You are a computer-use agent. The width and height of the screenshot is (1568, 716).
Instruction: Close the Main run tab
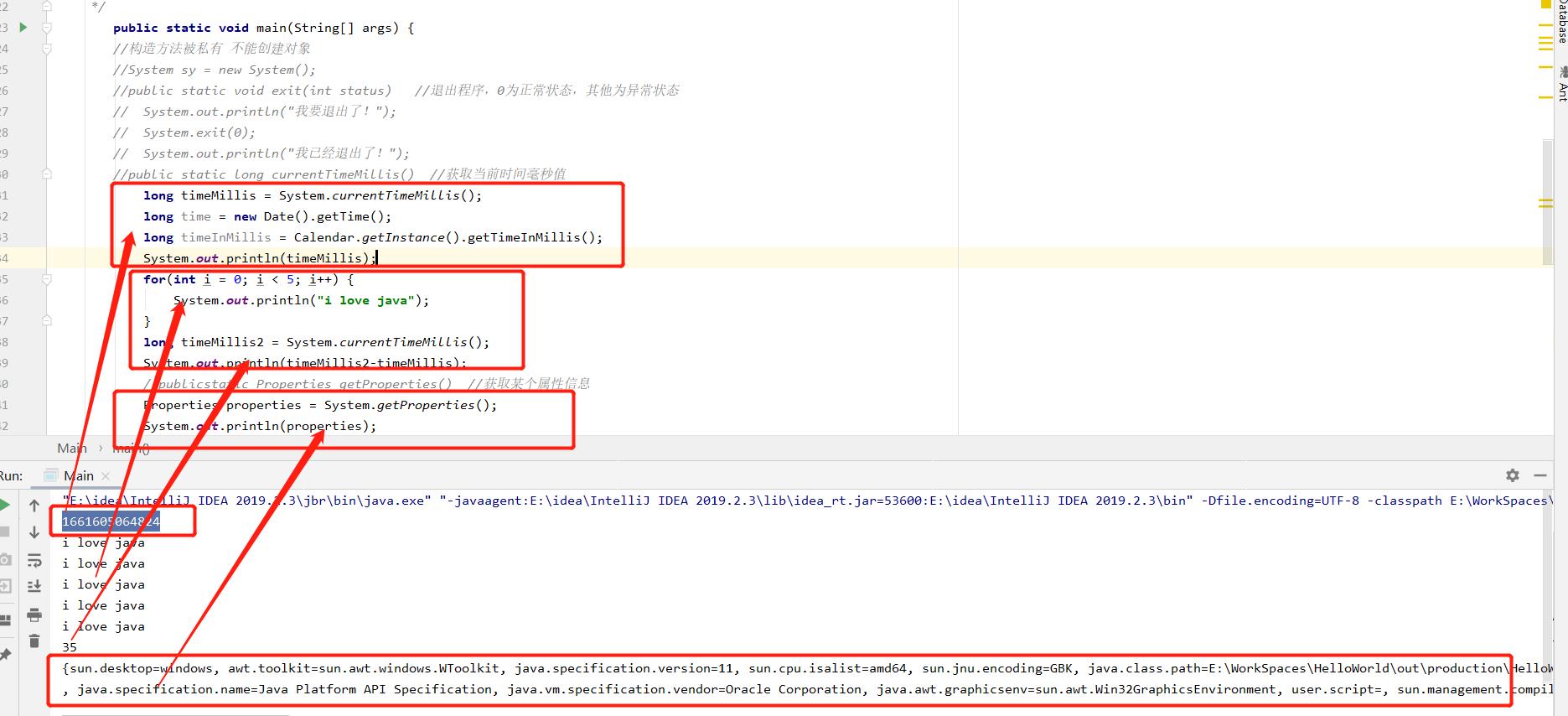(x=106, y=476)
